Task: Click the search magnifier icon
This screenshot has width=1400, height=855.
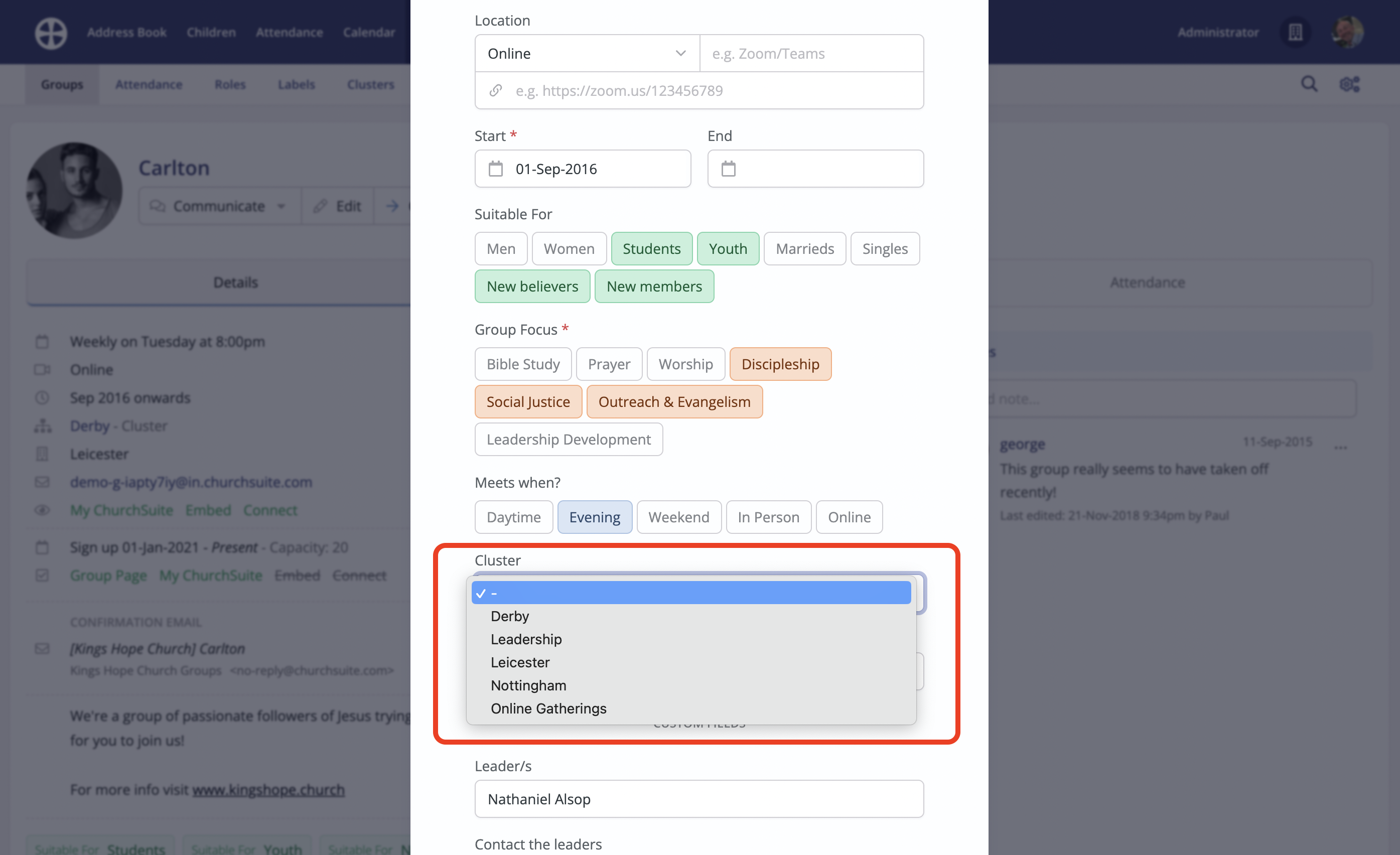Action: tap(1309, 84)
